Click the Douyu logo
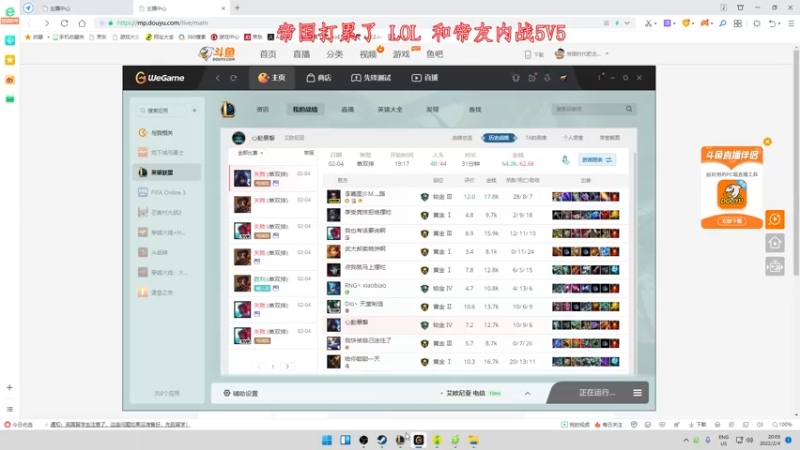Image resolution: width=800 pixels, height=450 pixels. coord(217,54)
